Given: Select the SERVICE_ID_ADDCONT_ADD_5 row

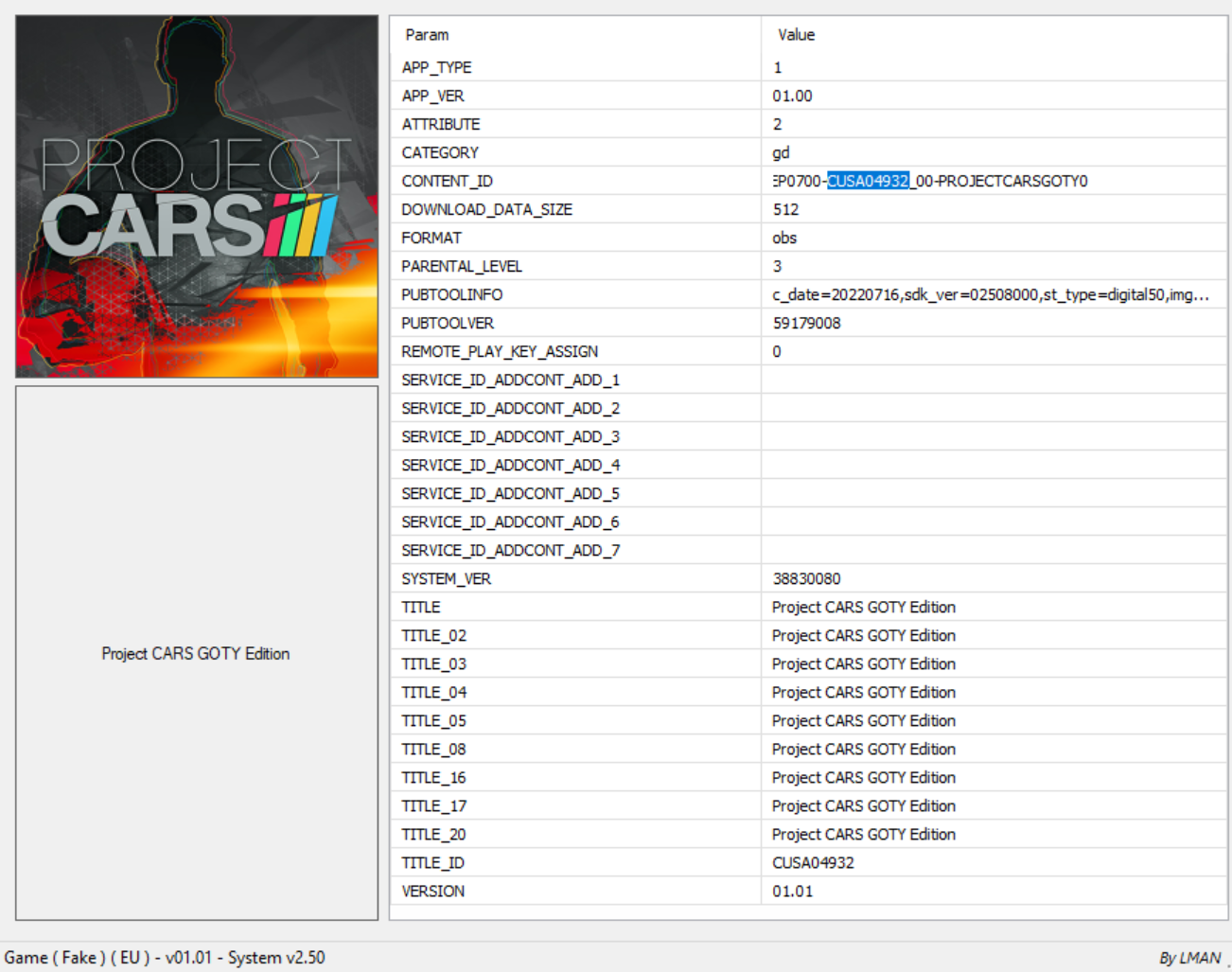Looking at the screenshot, I should [x=809, y=493].
